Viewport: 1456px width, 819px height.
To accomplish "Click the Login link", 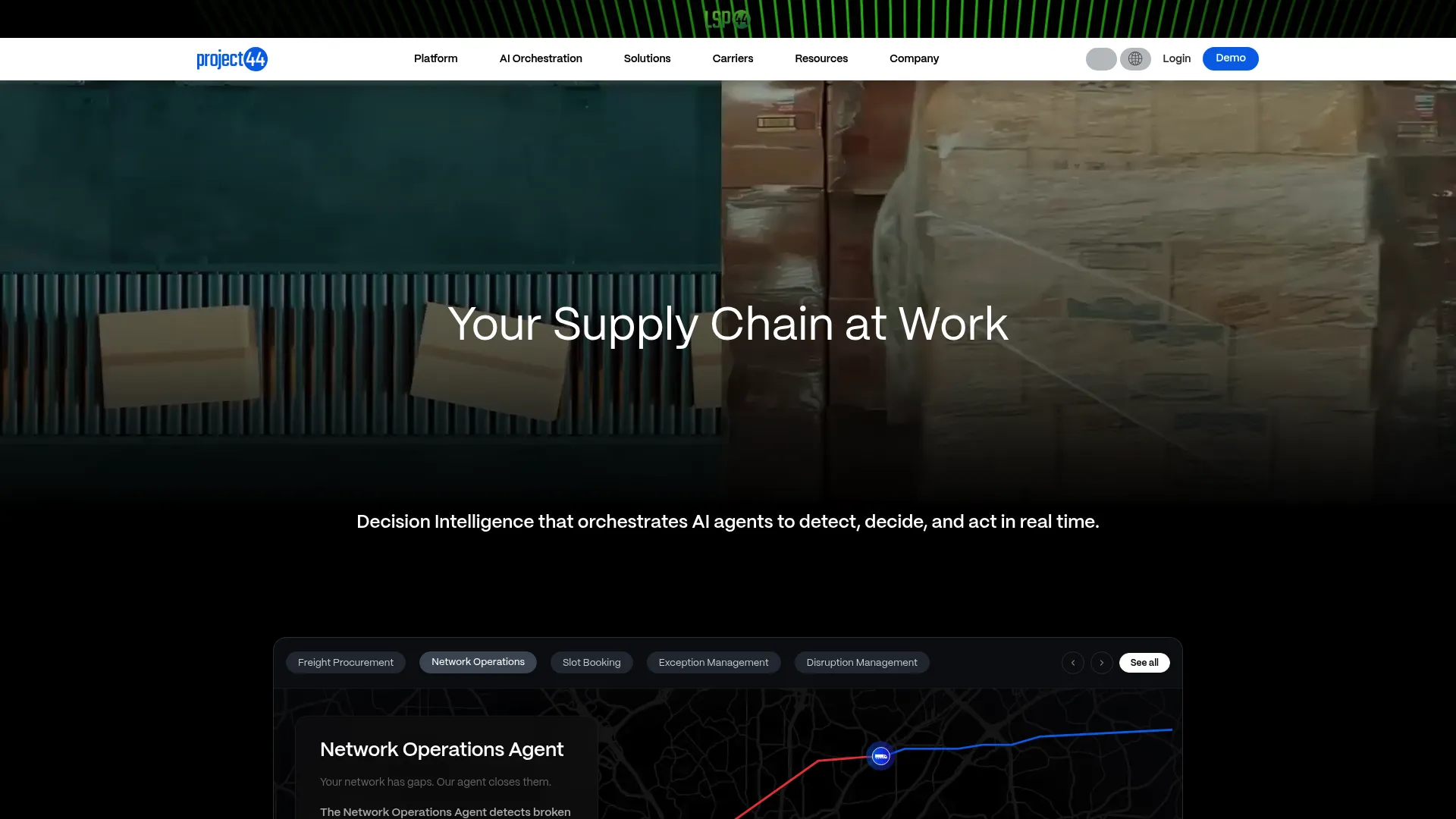I will click(x=1176, y=58).
